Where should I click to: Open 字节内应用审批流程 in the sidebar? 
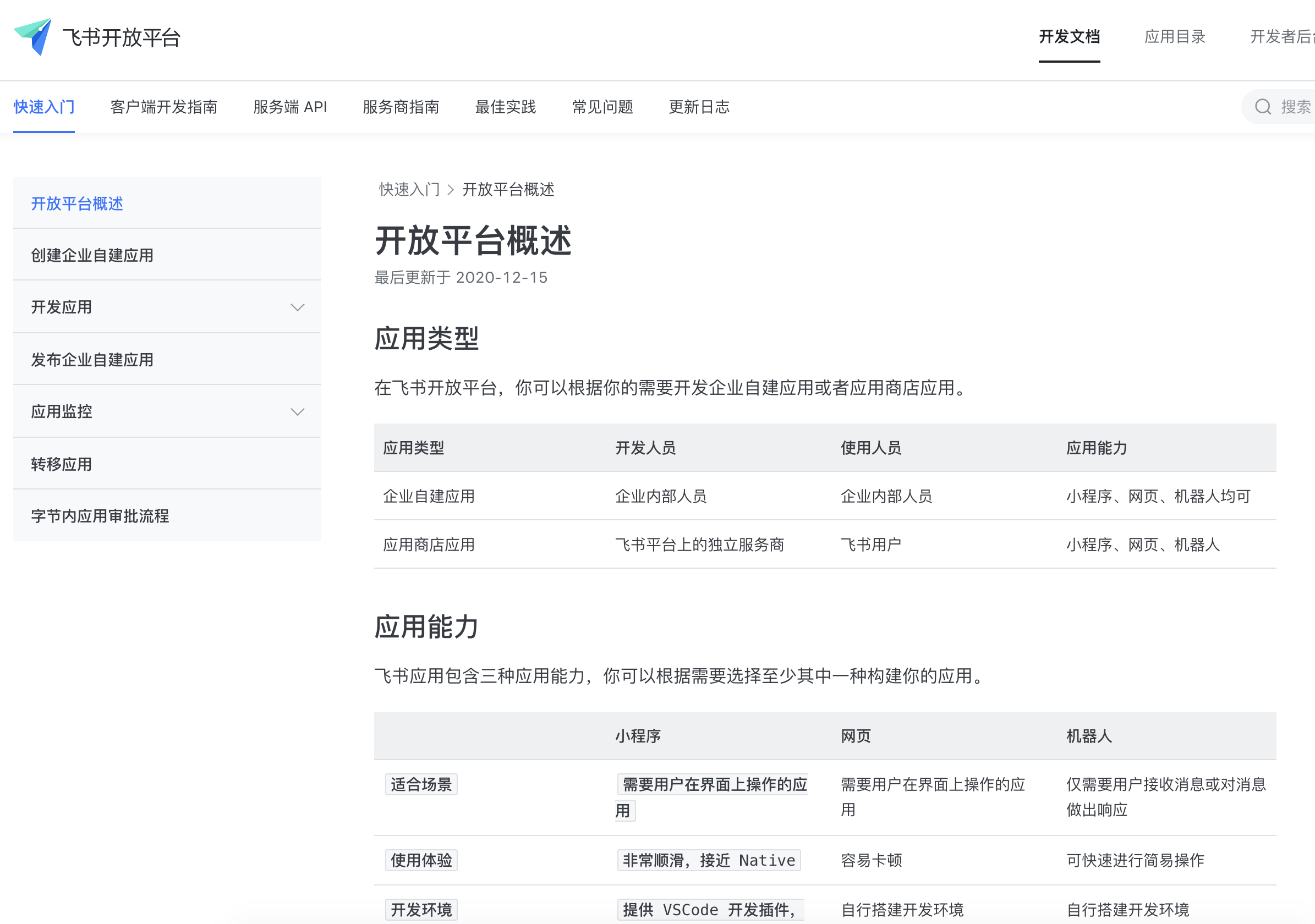point(167,515)
